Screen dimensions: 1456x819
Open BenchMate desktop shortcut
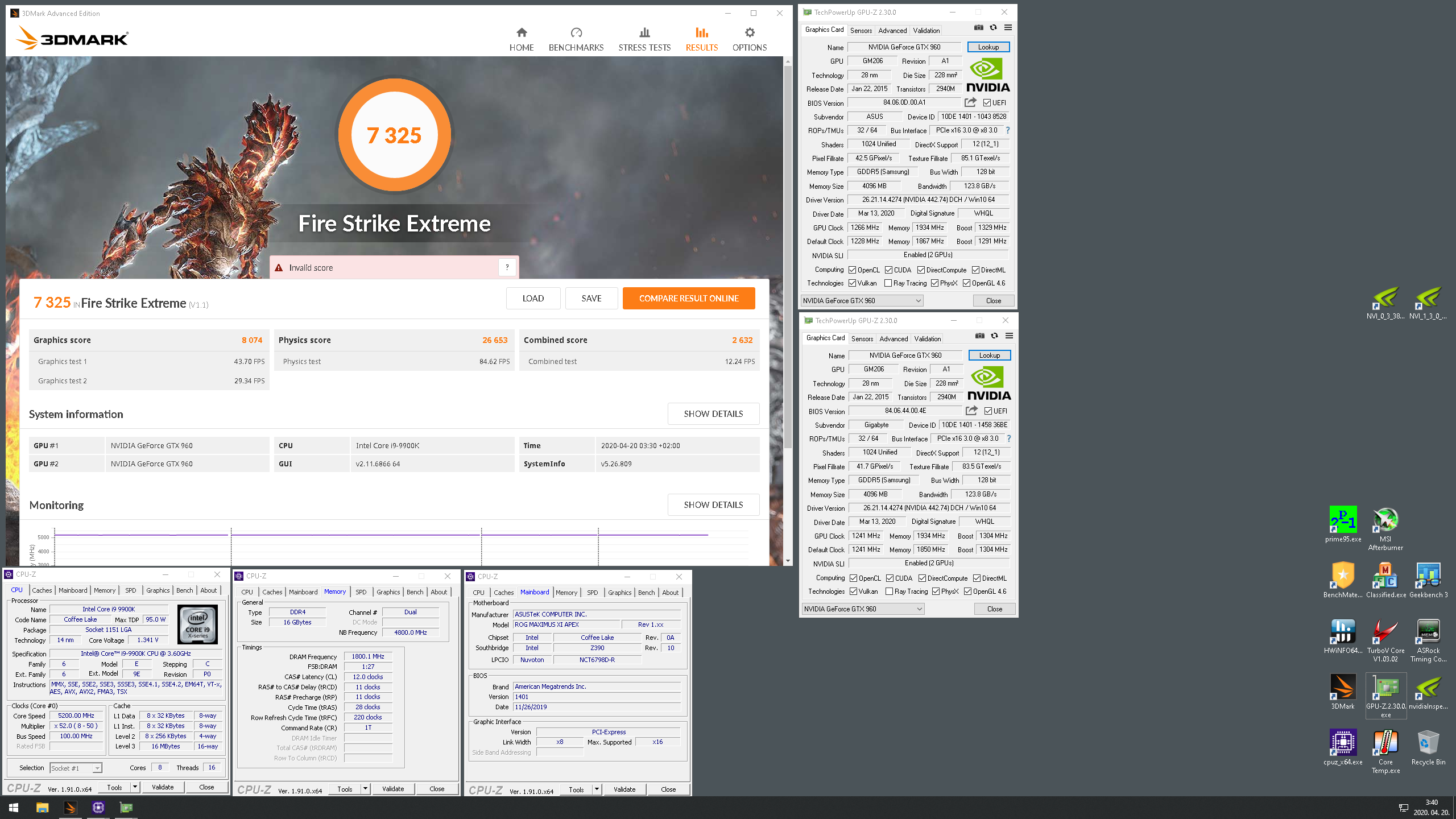1343,580
